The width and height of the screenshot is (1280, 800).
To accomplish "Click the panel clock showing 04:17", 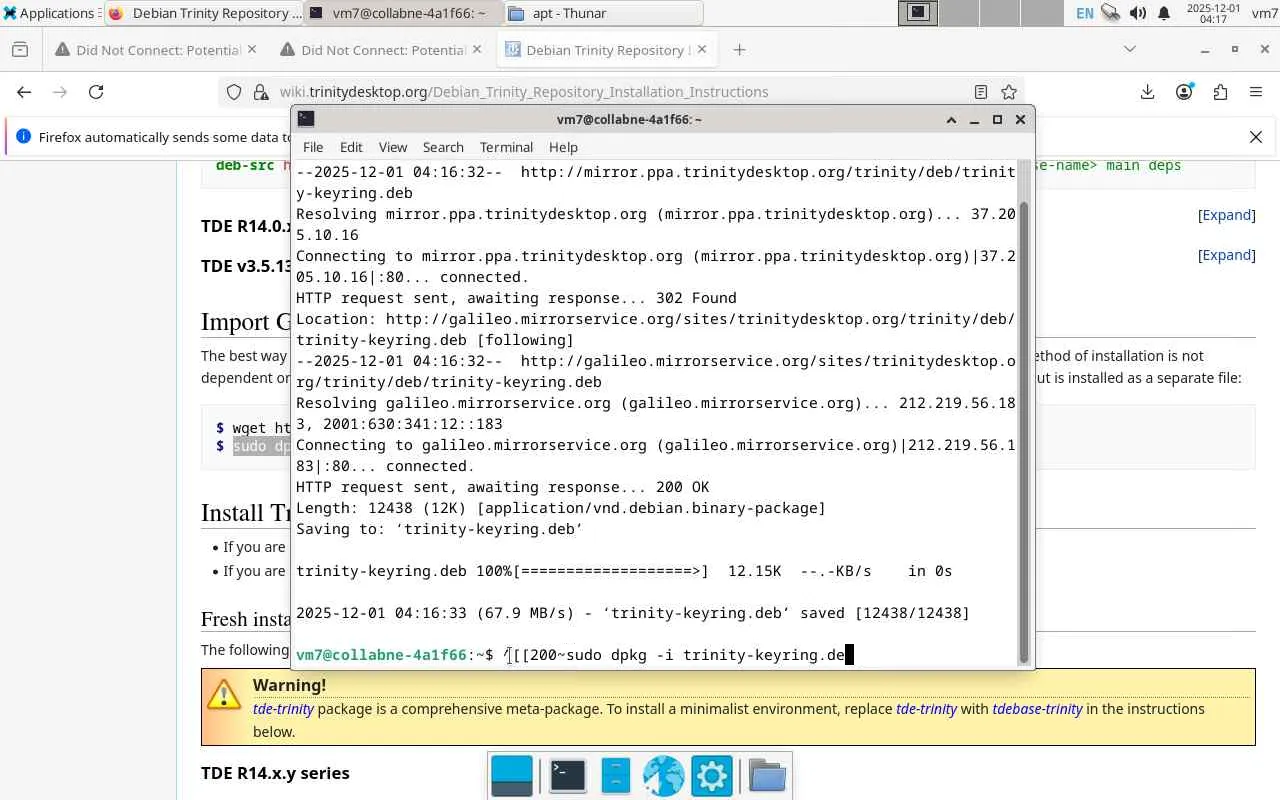I will pyautogui.click(x=1213, y=13).
